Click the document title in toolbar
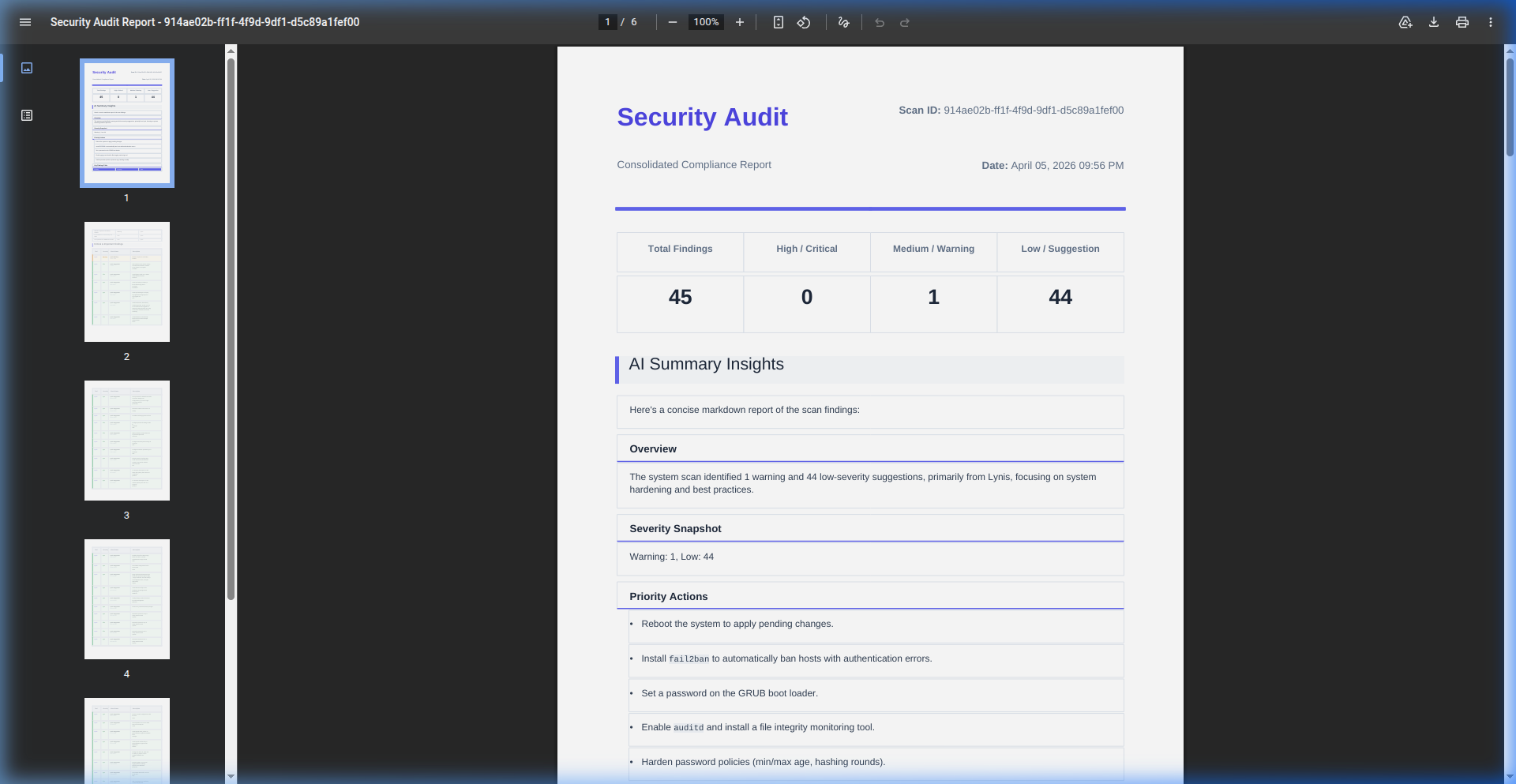 click(x=205, y=22)
